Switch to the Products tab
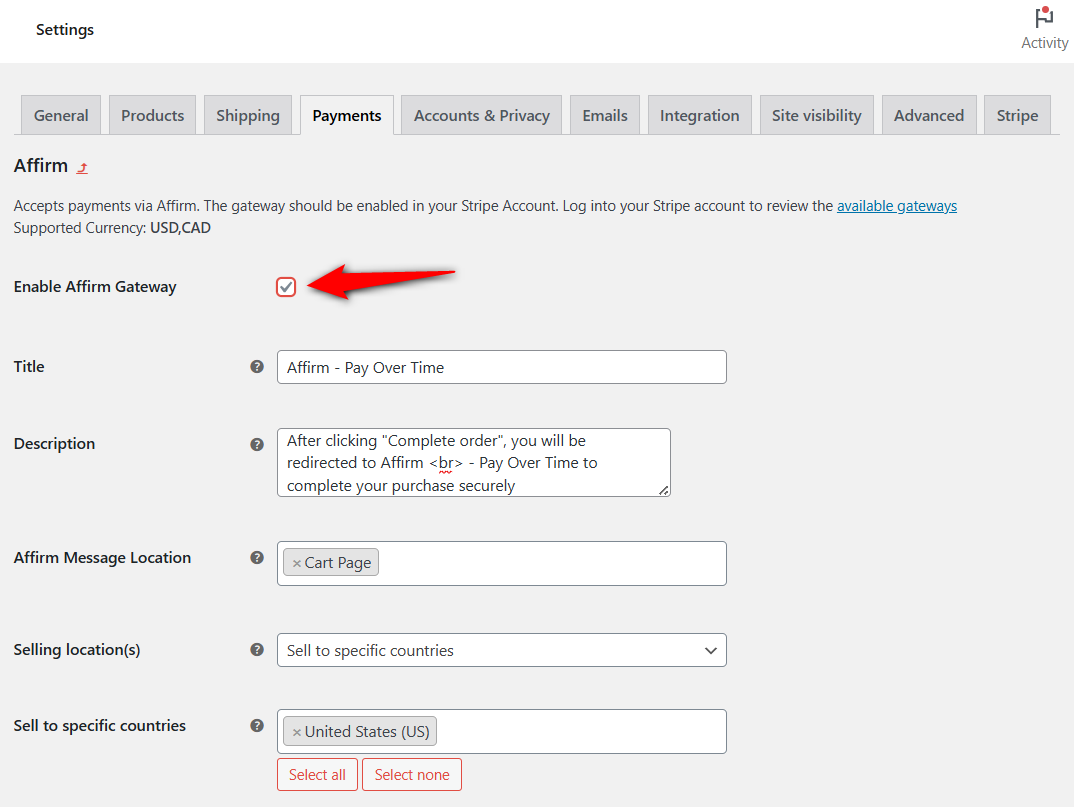The image size is (1074, 807). tap(153, 115)
